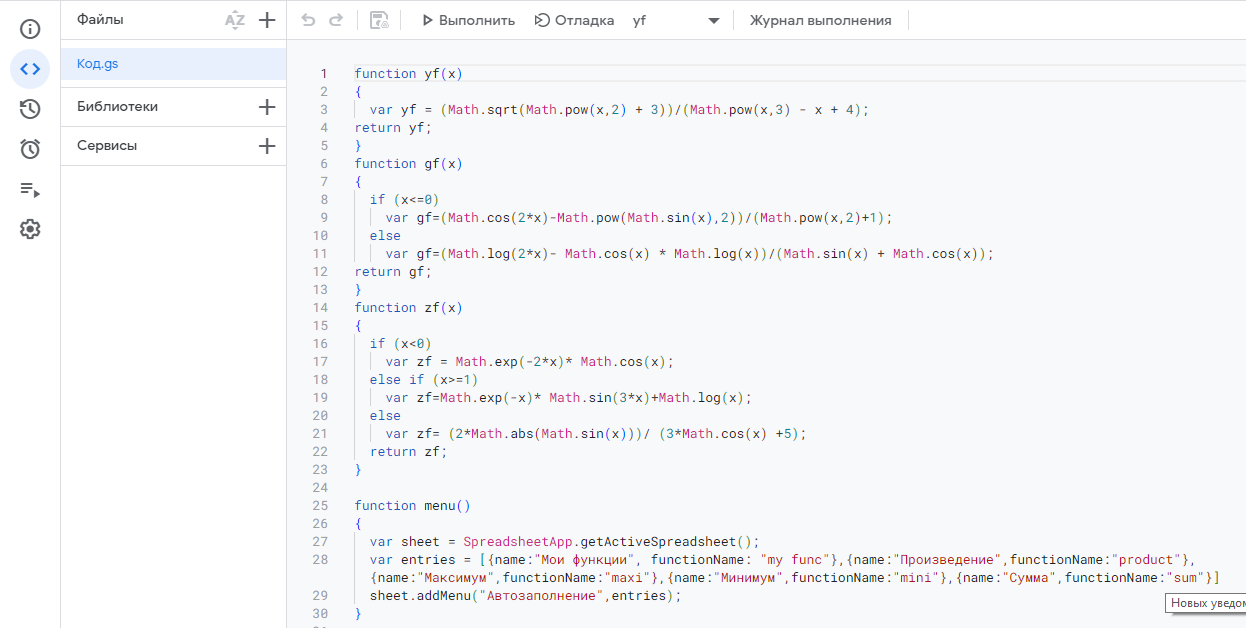
Task: Click line number 25 in gutter
Action: click(320, 506)
